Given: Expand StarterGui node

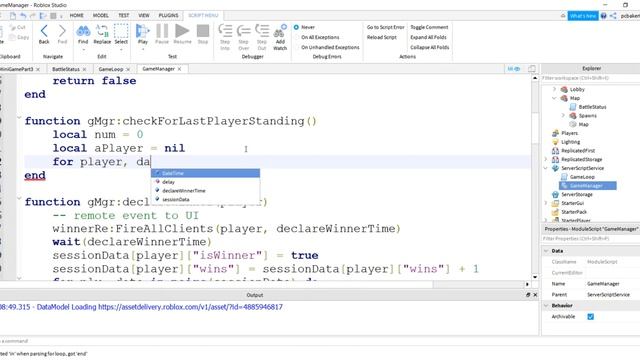Looking at the screenshot, I should 546,203.
